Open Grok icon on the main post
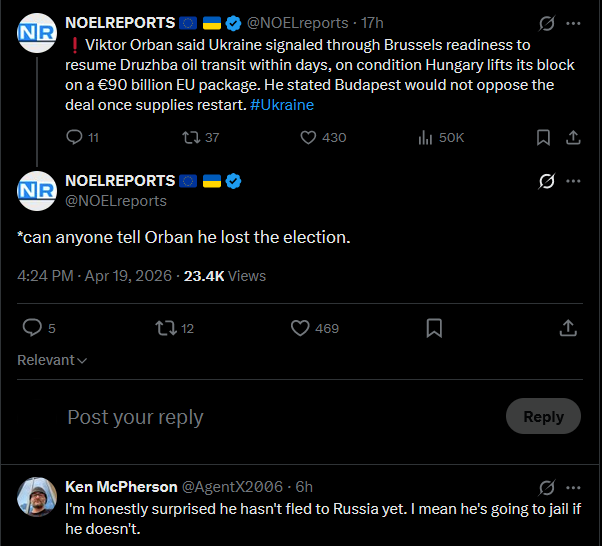 pyautogui.click(x=546, y=181)
